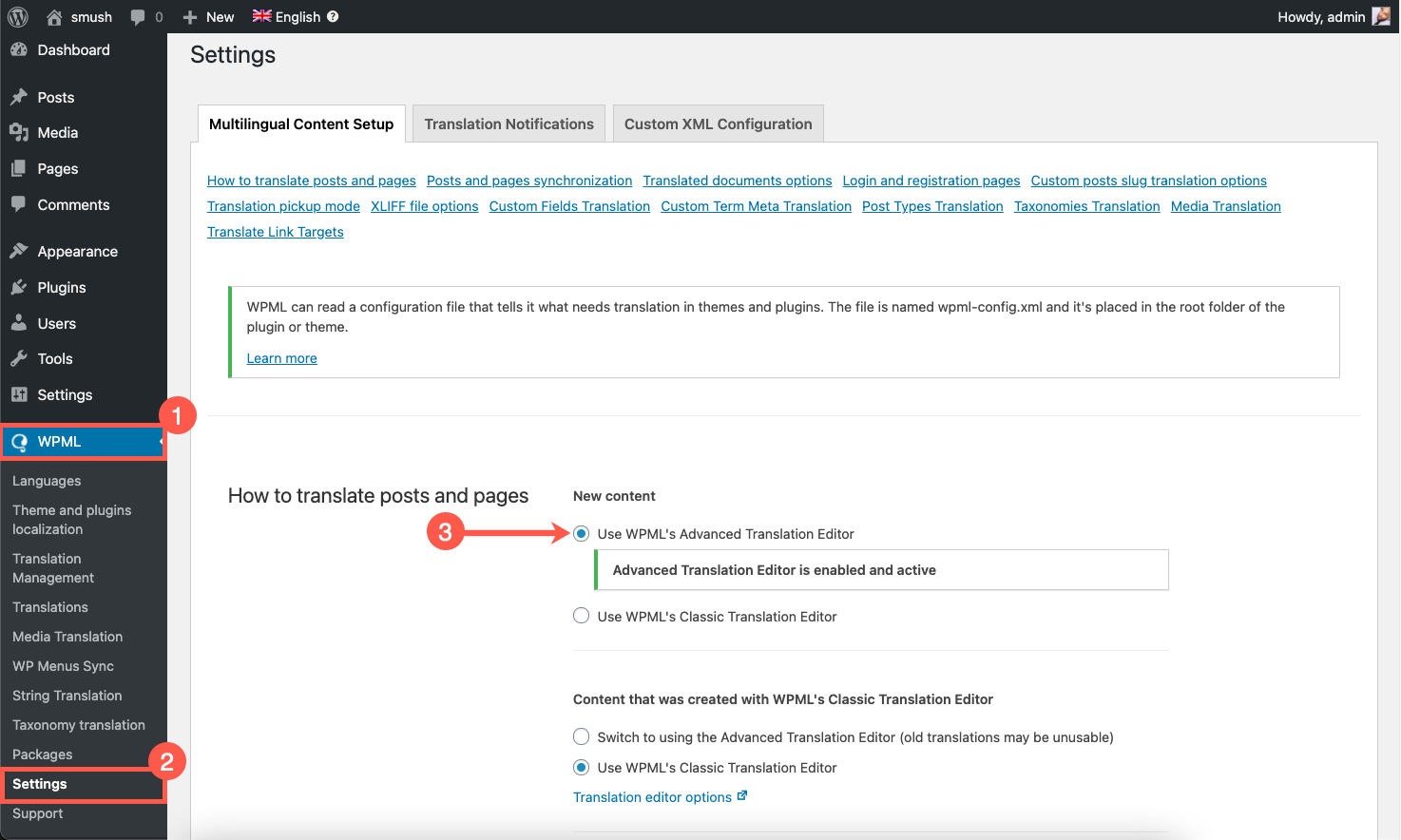Open String Translation submenu item
Image resolution: width=1401 pixels, height=840 pixels.
(x=67, y=696)
